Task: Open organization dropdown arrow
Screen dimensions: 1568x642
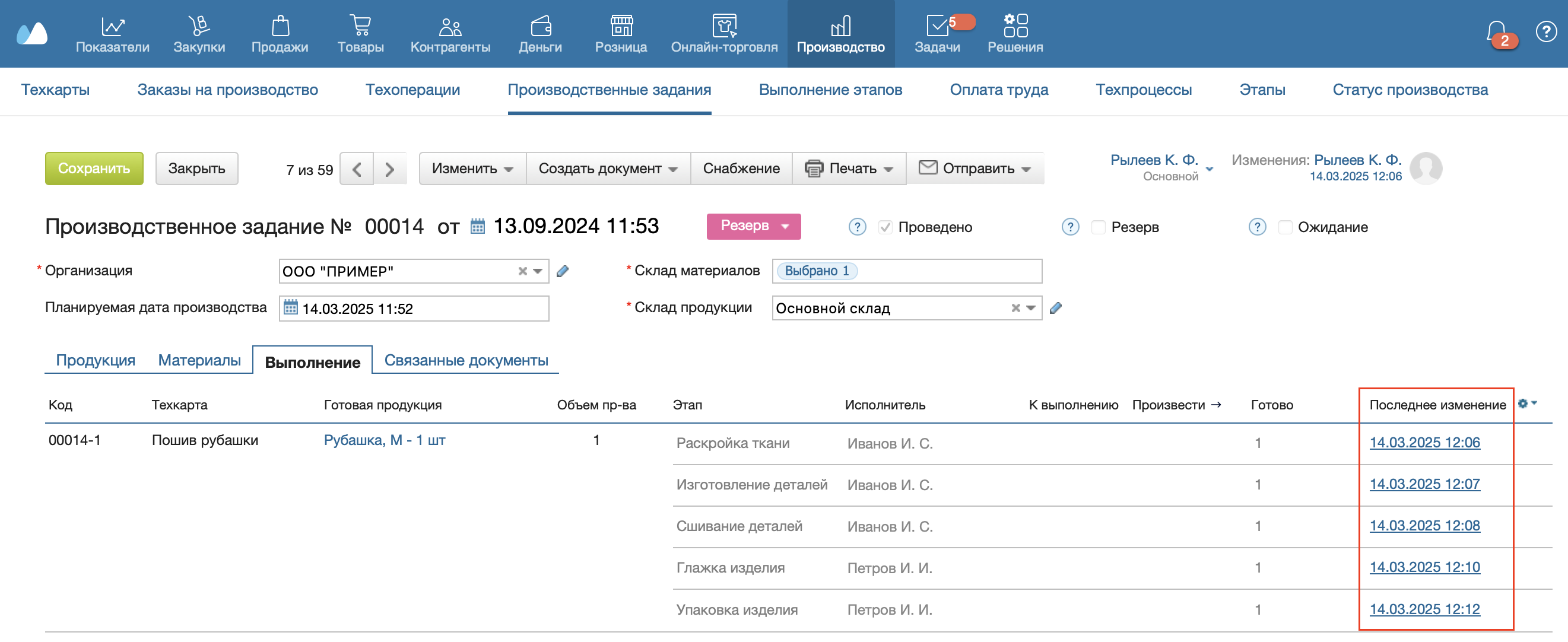Action: [x=538, y=271]
